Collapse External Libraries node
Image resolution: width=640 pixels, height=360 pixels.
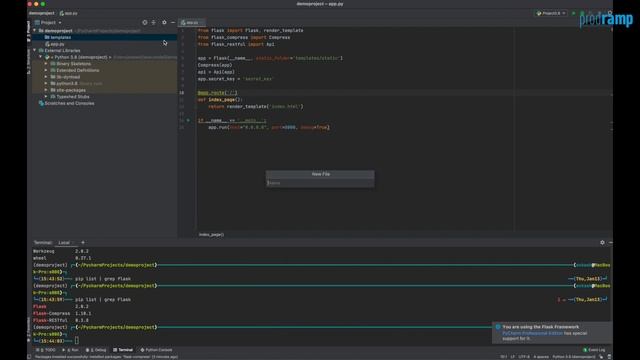click(35, 51)
